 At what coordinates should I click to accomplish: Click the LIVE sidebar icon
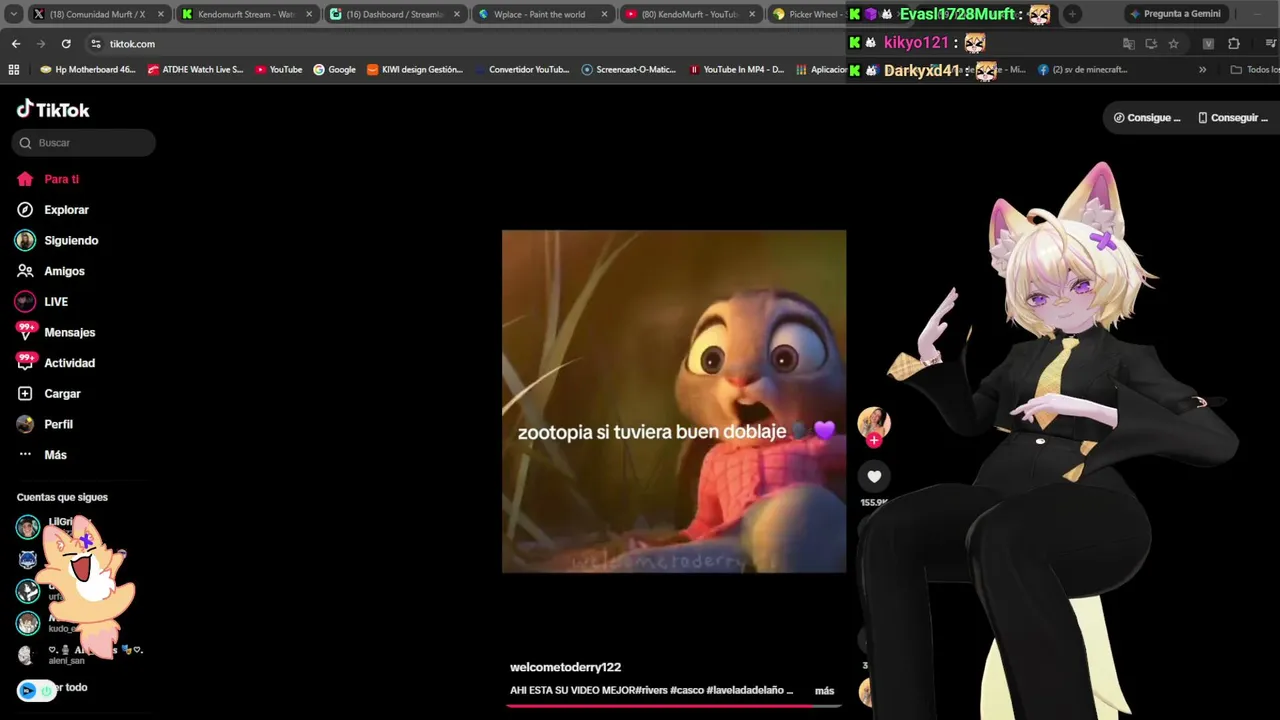25,302
